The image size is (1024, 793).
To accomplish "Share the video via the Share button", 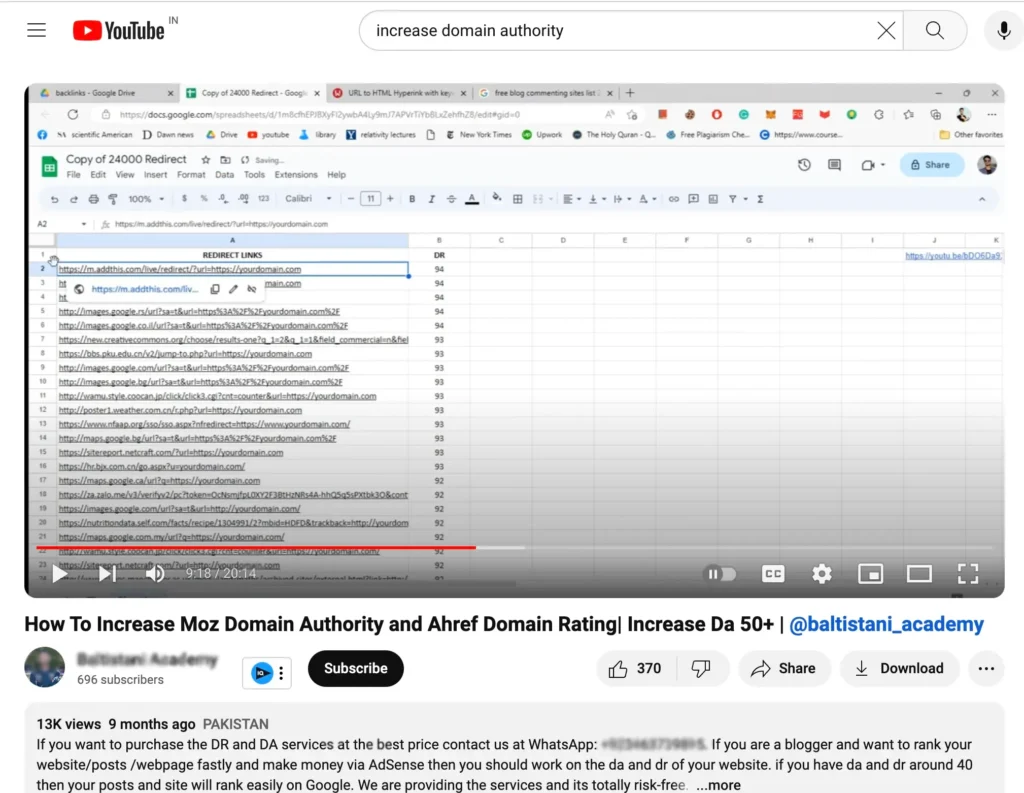I will [x=783, y=668].
